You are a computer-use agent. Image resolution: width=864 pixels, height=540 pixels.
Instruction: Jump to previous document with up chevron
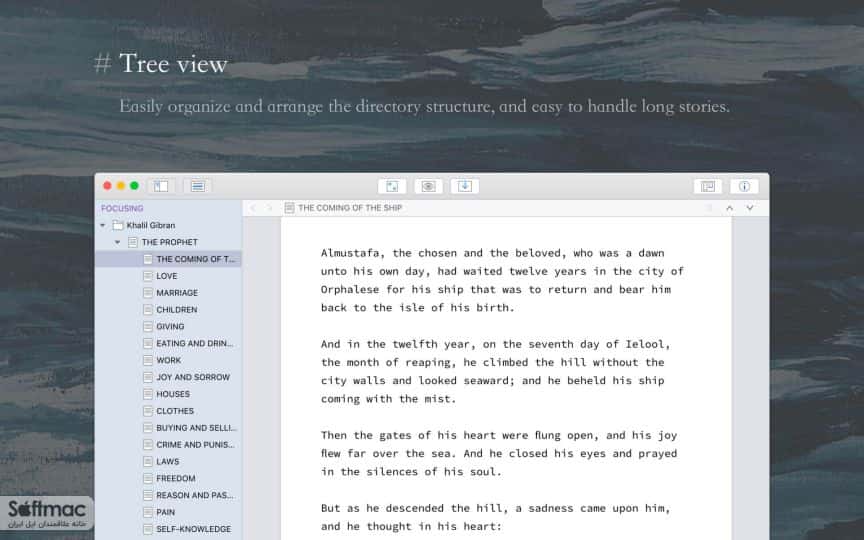(730, 208)
